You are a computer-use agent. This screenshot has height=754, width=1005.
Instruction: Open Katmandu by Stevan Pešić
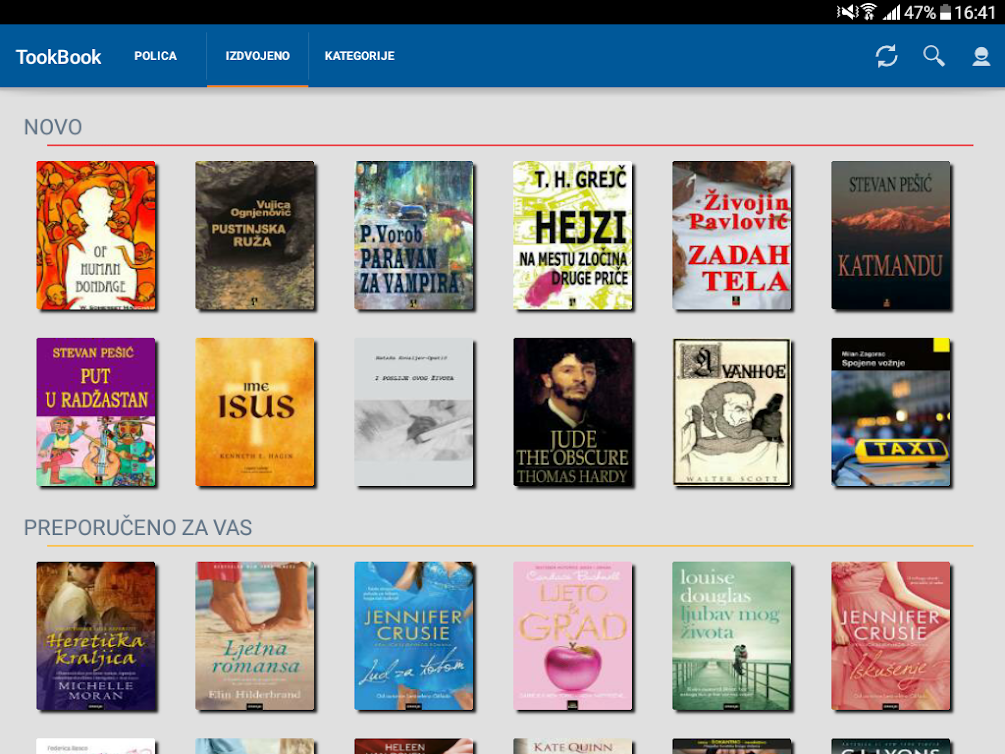point(890,235)
